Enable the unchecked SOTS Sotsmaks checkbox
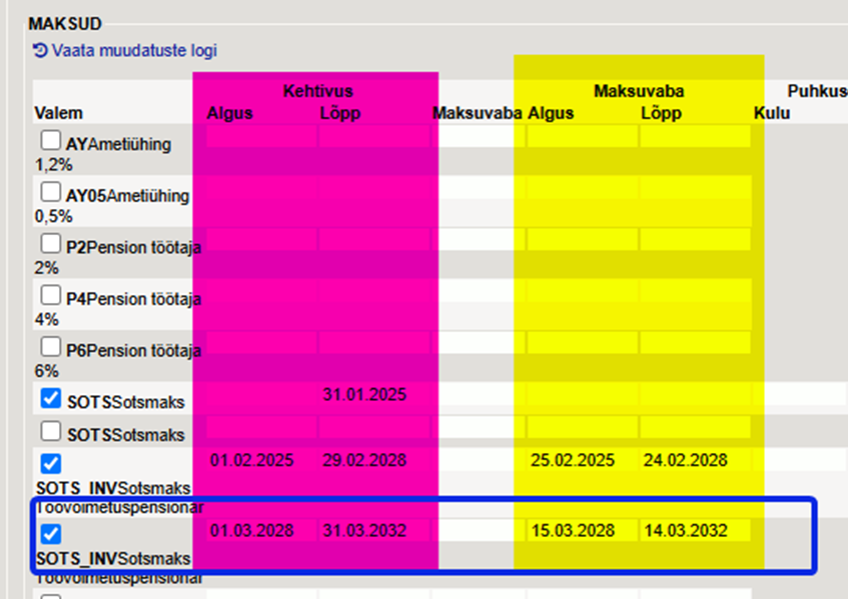Viewport: 848px width, 599px height. click(50, 433)
